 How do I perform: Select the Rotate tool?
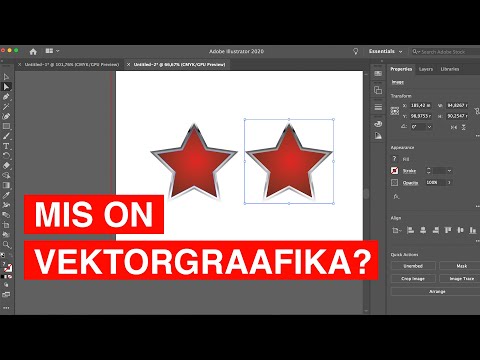coord(6,156)
